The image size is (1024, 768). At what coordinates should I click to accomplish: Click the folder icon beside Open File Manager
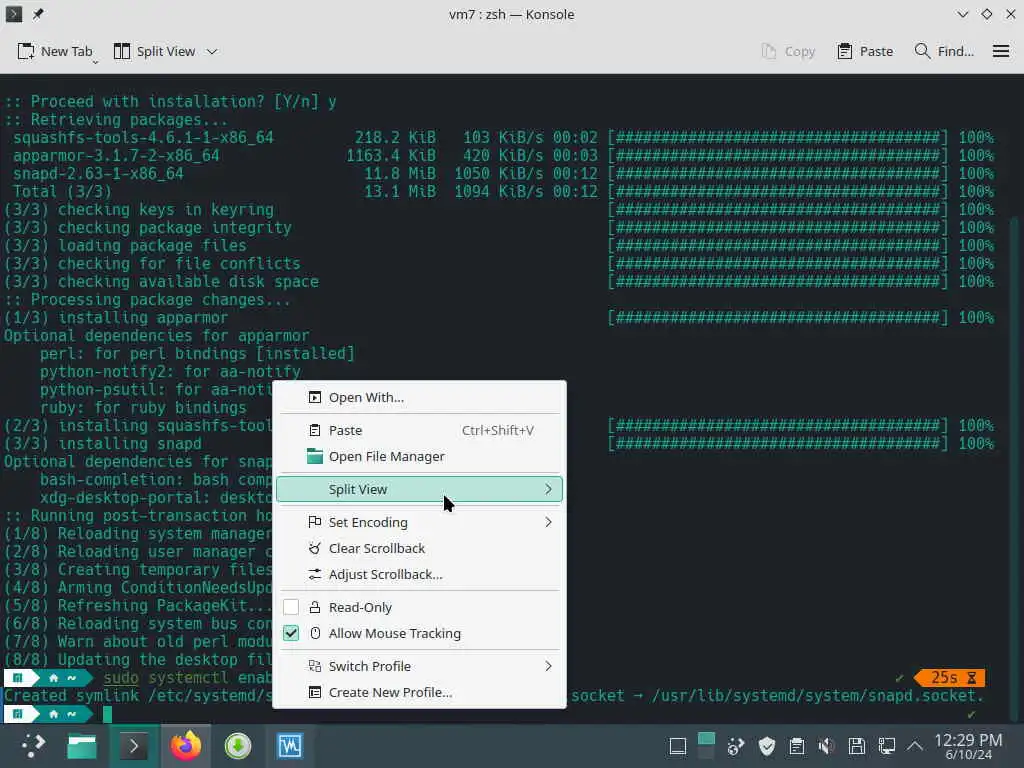coord(315,456)
